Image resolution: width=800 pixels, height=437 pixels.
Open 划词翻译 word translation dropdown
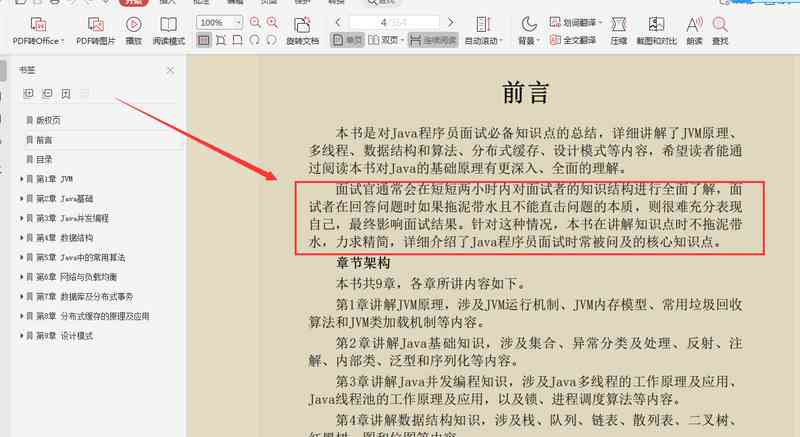576,22
